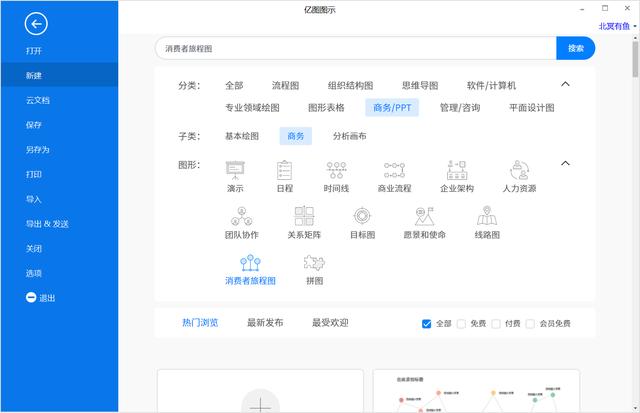Select the 流程图 category
The width and height of the screenshot is (640, 413).
[x=286, y=86]
